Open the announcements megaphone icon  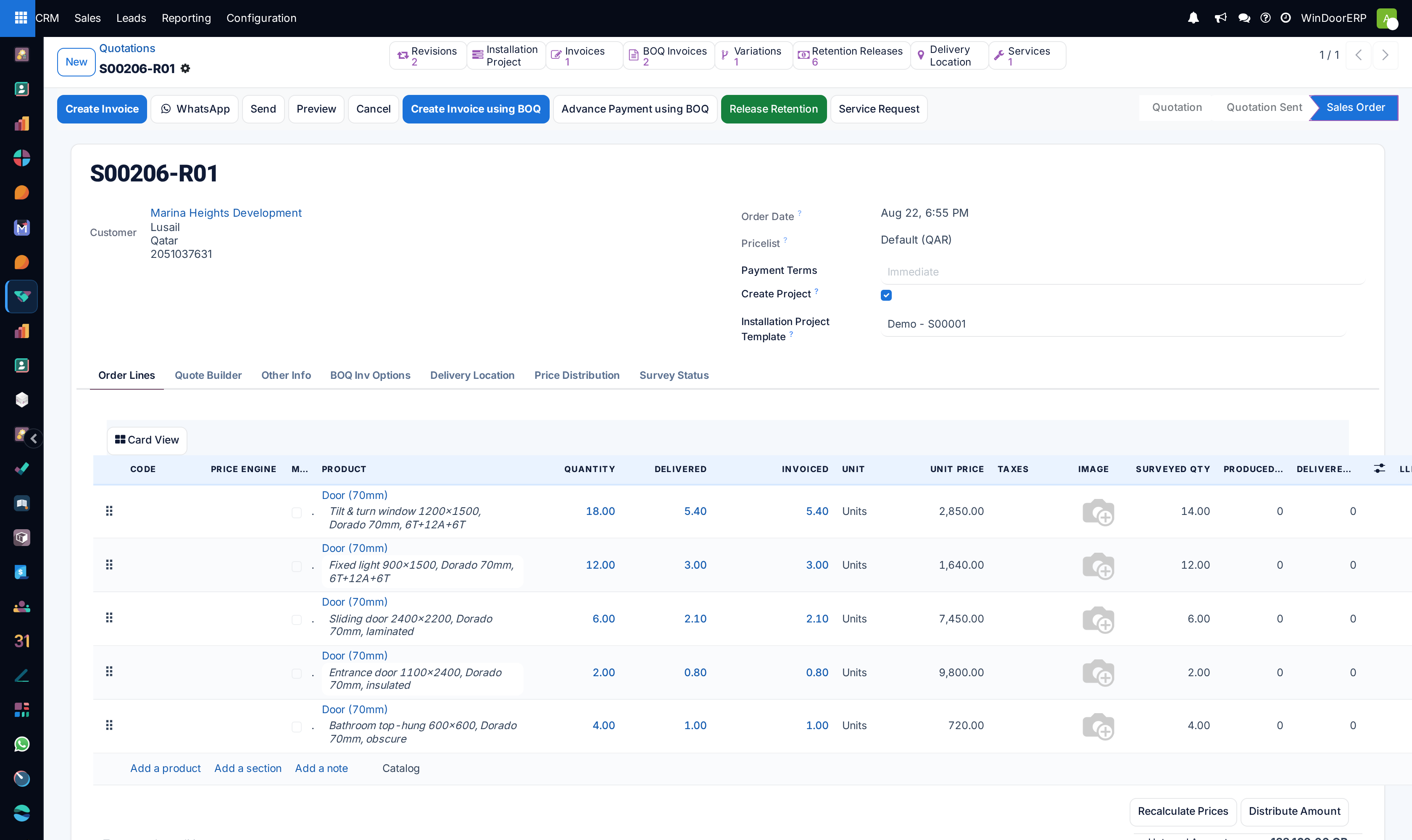pos(1220,18)
